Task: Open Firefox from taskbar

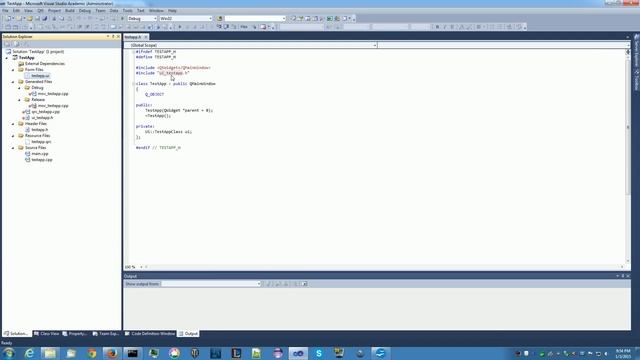Action: point(112,353)
